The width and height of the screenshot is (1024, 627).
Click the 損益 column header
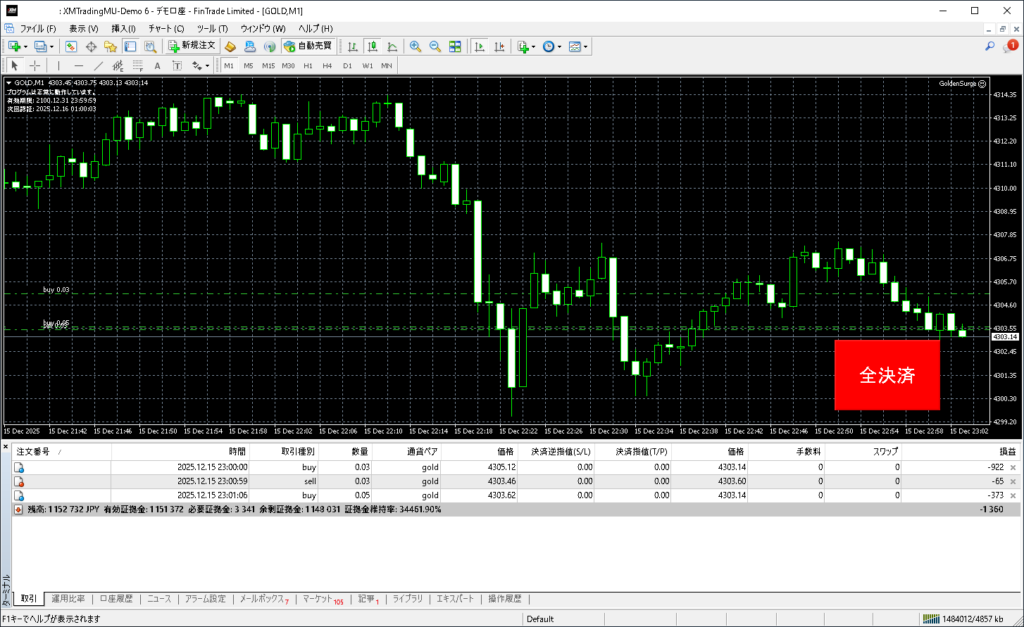[x=995, y=452]
